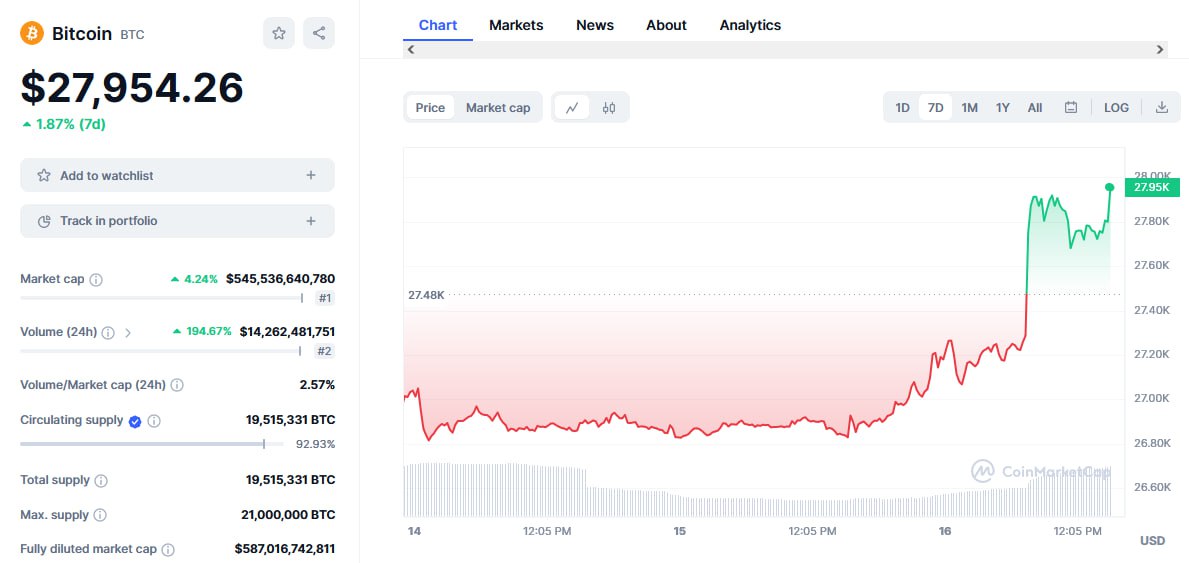Toggle the LOG scale on the chart
This screenshot has height=563, width=1189.
click(x=1116, y=108)
